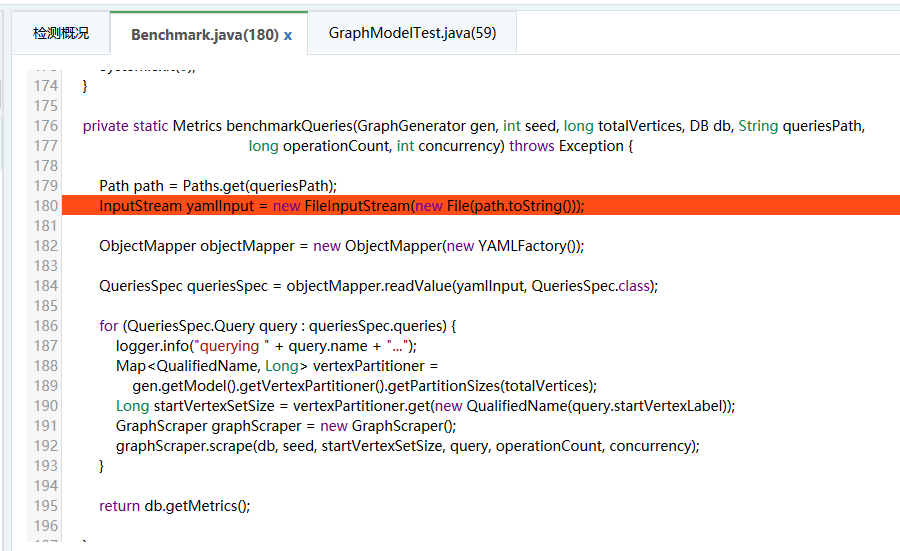Click the Map vertexPartitioner declaration
The image size is (900, 551).
tap(277, 366)
